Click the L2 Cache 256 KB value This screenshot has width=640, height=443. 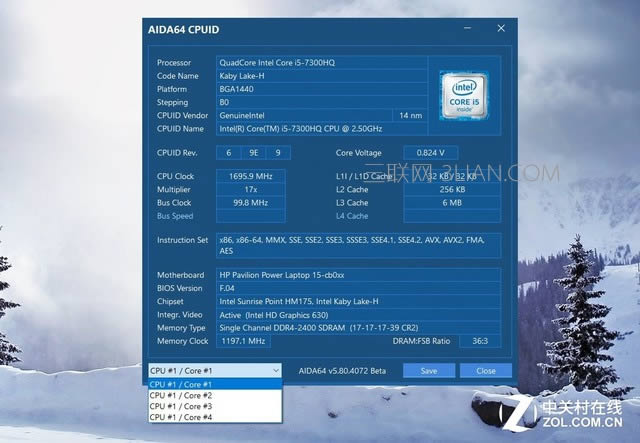[x=452, y=189]
